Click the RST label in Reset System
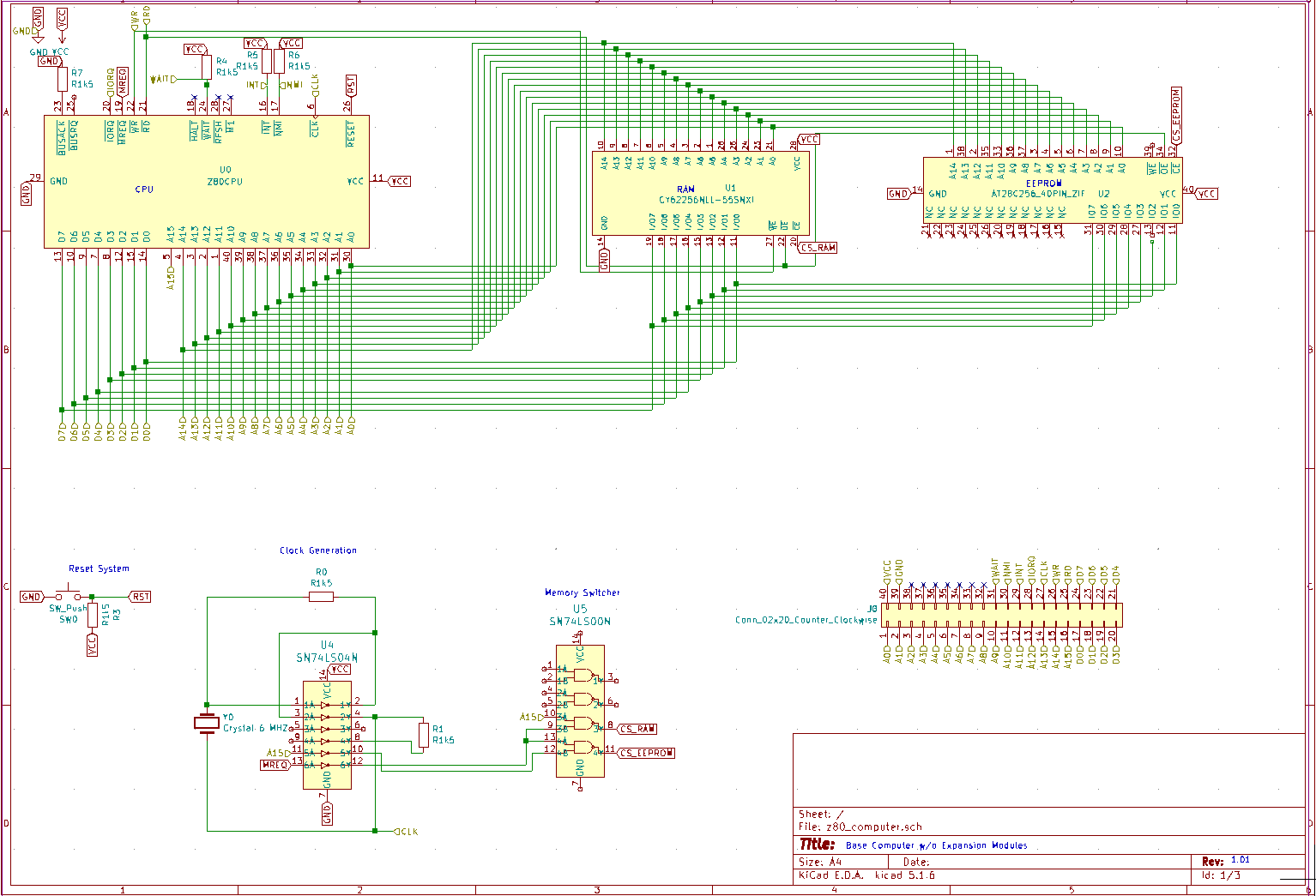 pyautogui.click(x=140, y=597)
